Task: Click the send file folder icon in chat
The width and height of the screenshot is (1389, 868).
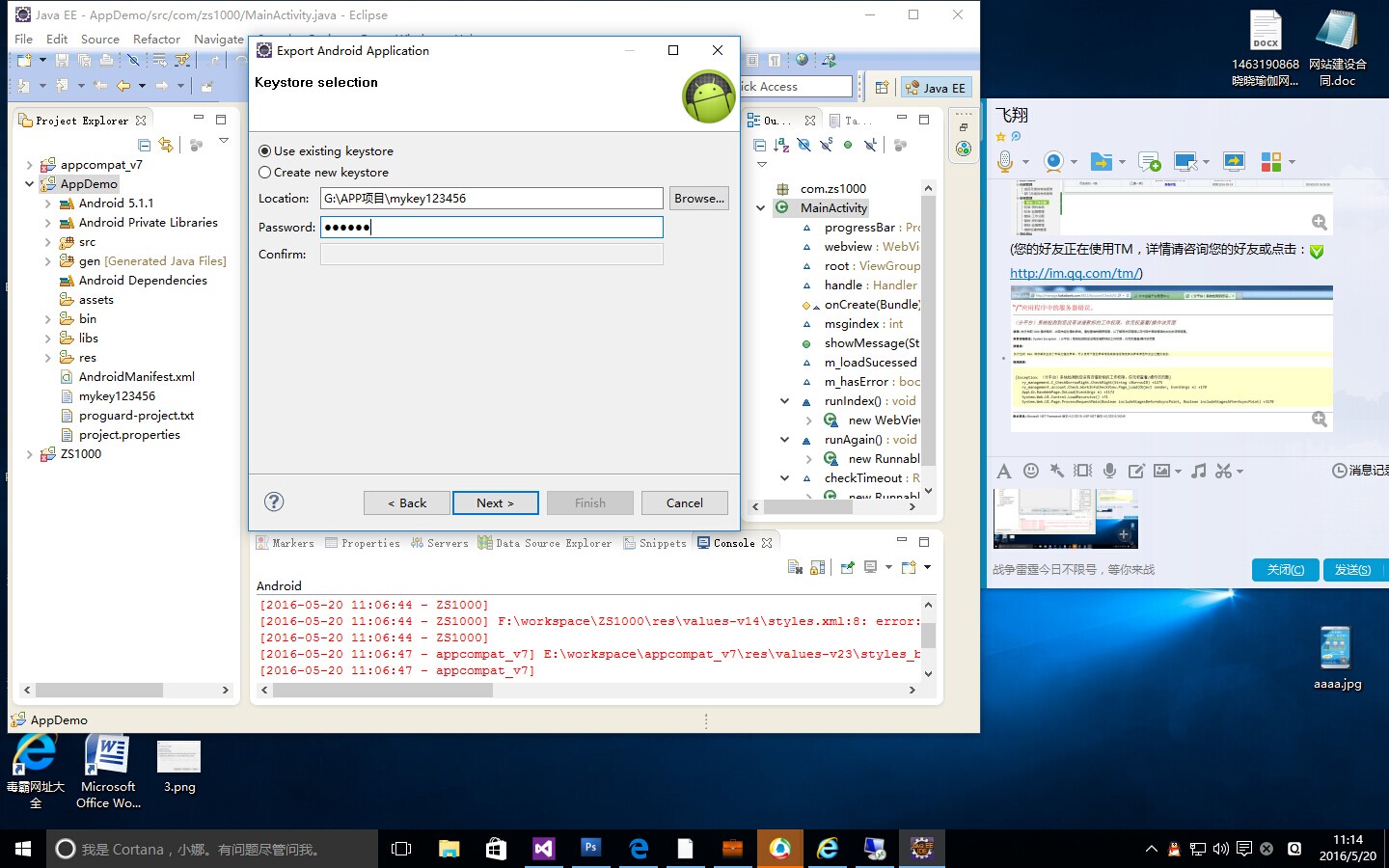Action: point(1101,161)
